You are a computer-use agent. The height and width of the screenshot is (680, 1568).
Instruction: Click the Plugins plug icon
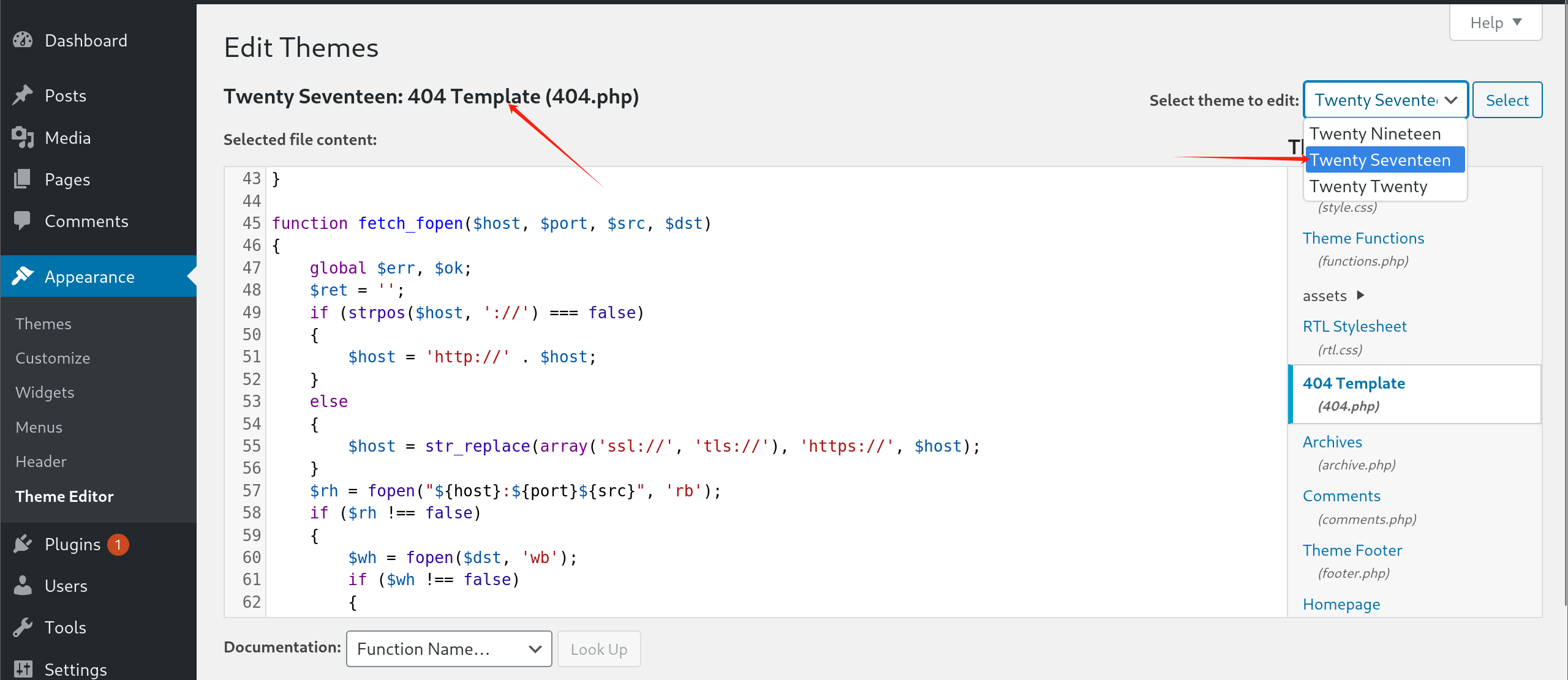[23, 544]
